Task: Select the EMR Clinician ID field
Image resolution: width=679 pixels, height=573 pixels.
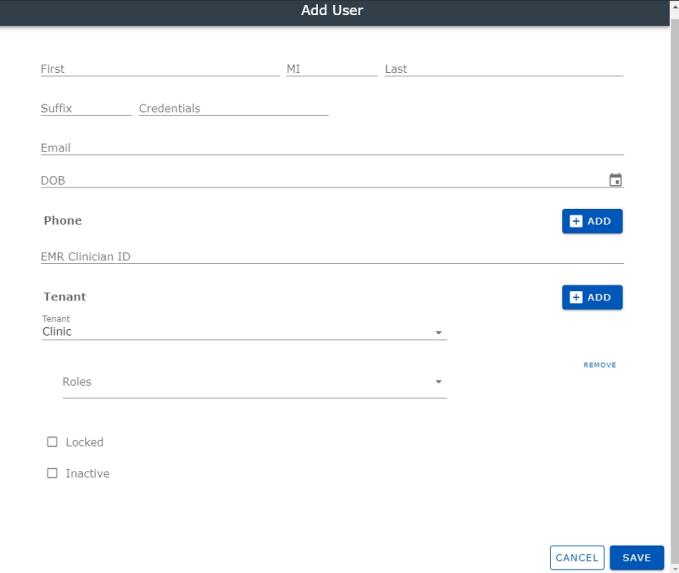Action: click(x=332, y=256)
